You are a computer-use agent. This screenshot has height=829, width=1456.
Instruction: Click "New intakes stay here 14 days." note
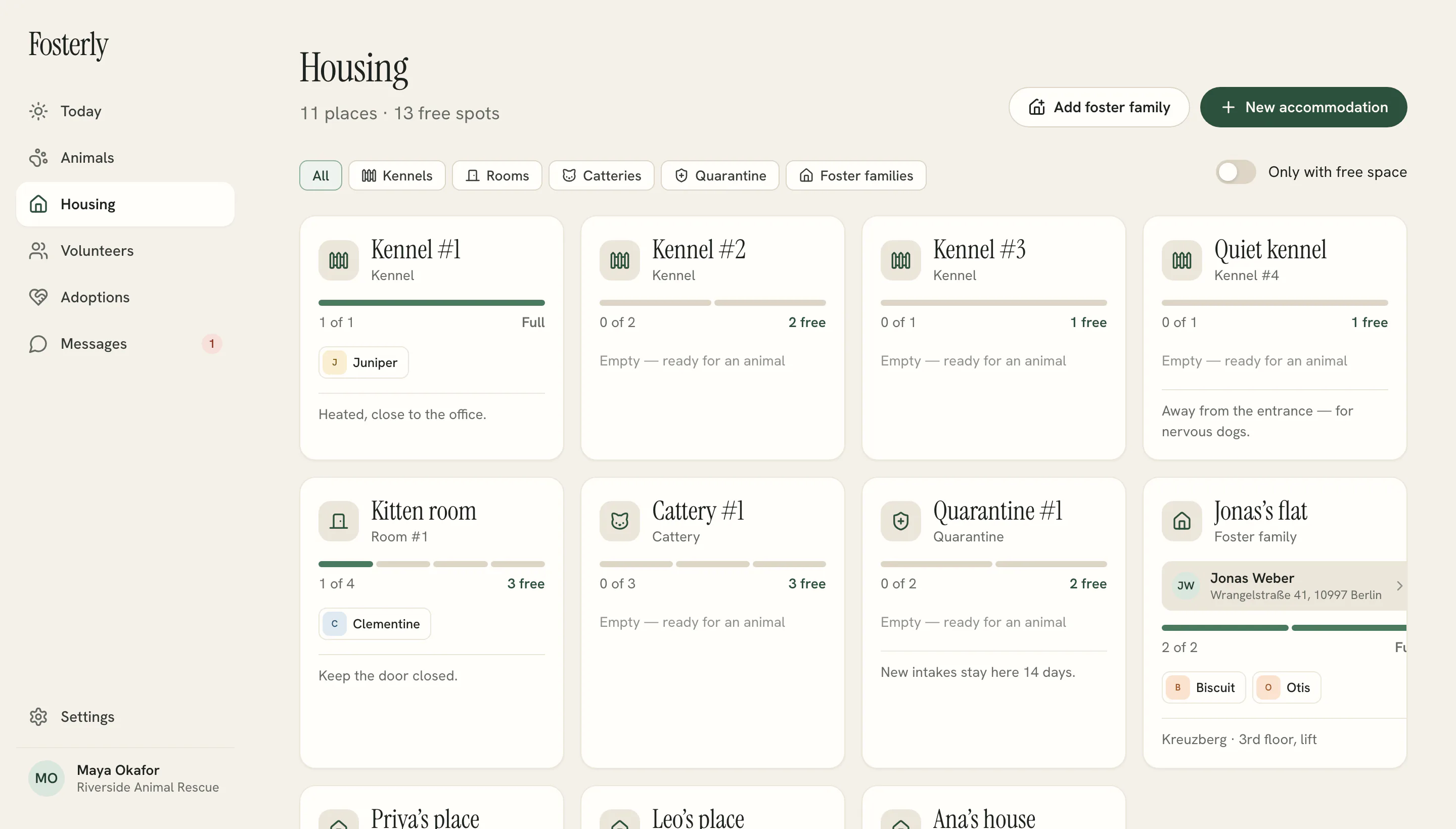coord(978,672)
